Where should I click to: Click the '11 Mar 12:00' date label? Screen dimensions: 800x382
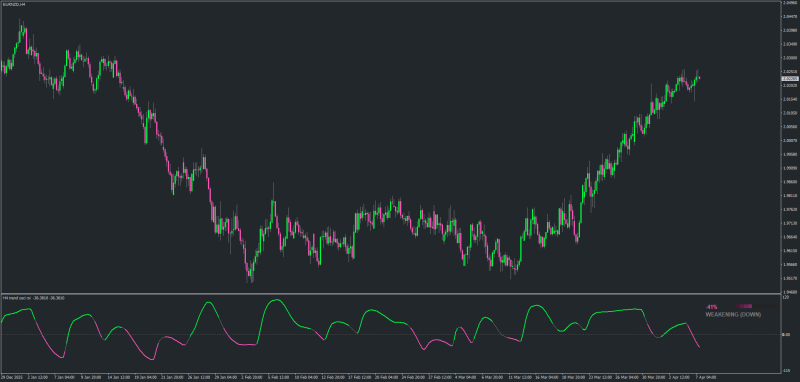[x=521, y=377]
